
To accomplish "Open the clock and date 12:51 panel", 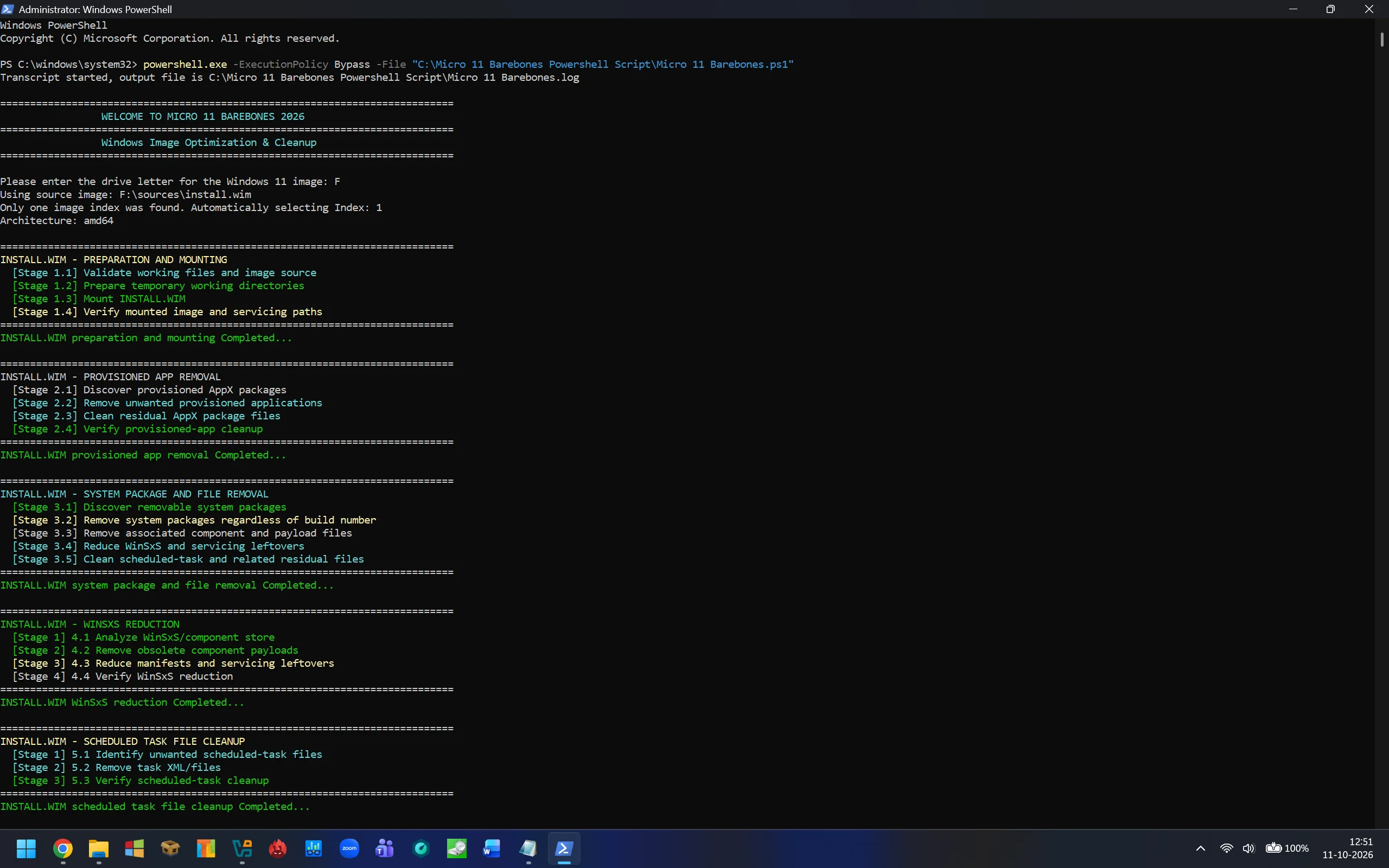I will pos(1347,848).
